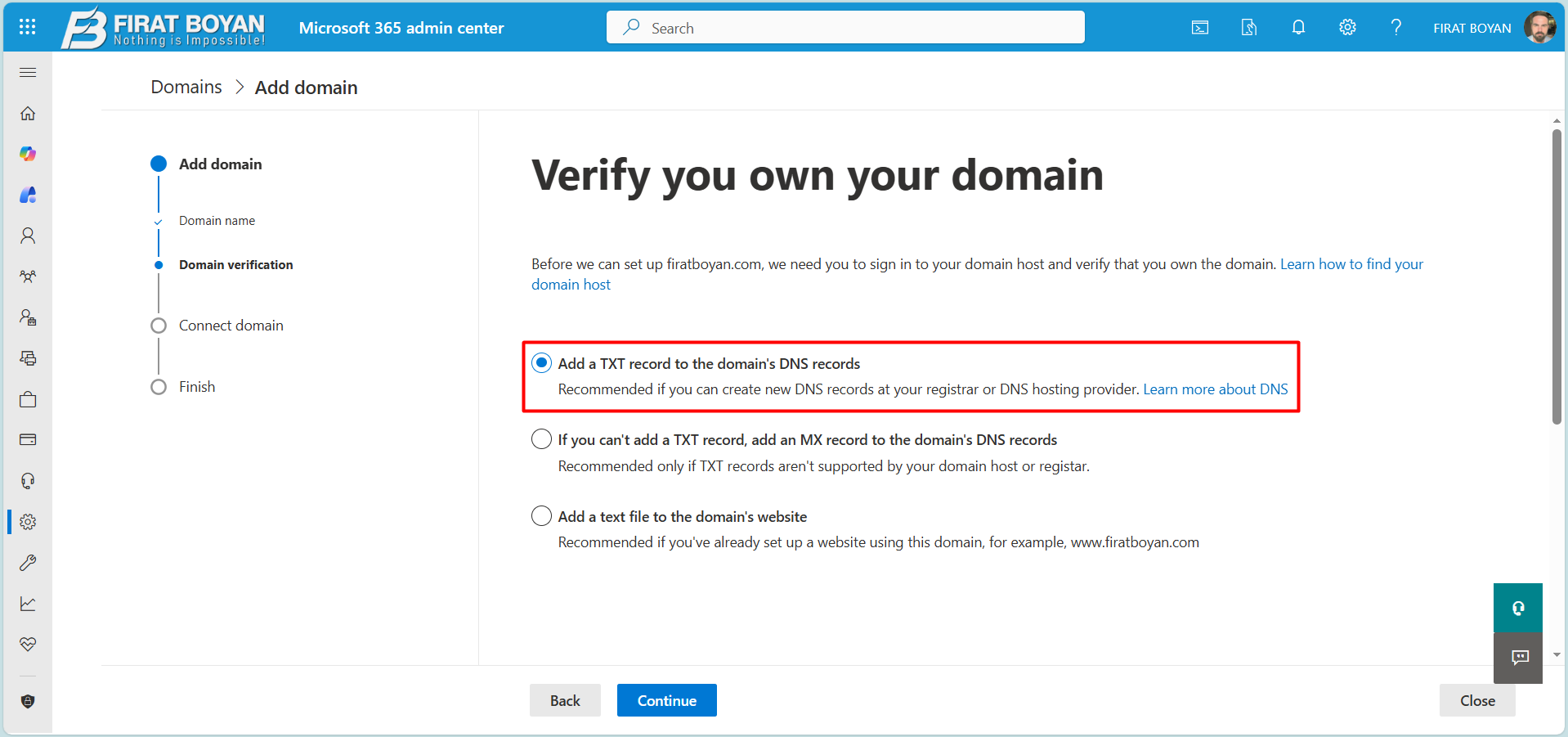The width and height of the screenshot is (1568, 737).
Task: Launch the Cloud Shell terminal icon
Action: pyautogui.click(x=1199, y=27)
